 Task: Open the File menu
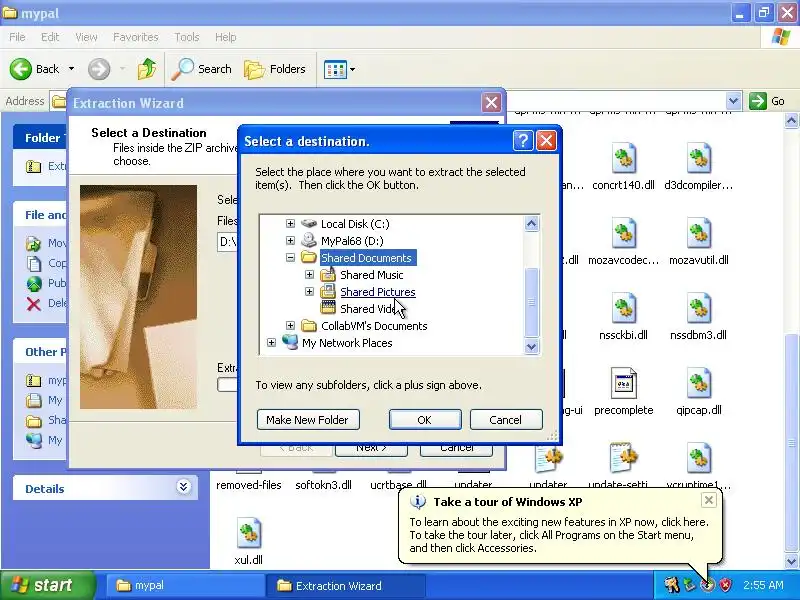[17, 37]
